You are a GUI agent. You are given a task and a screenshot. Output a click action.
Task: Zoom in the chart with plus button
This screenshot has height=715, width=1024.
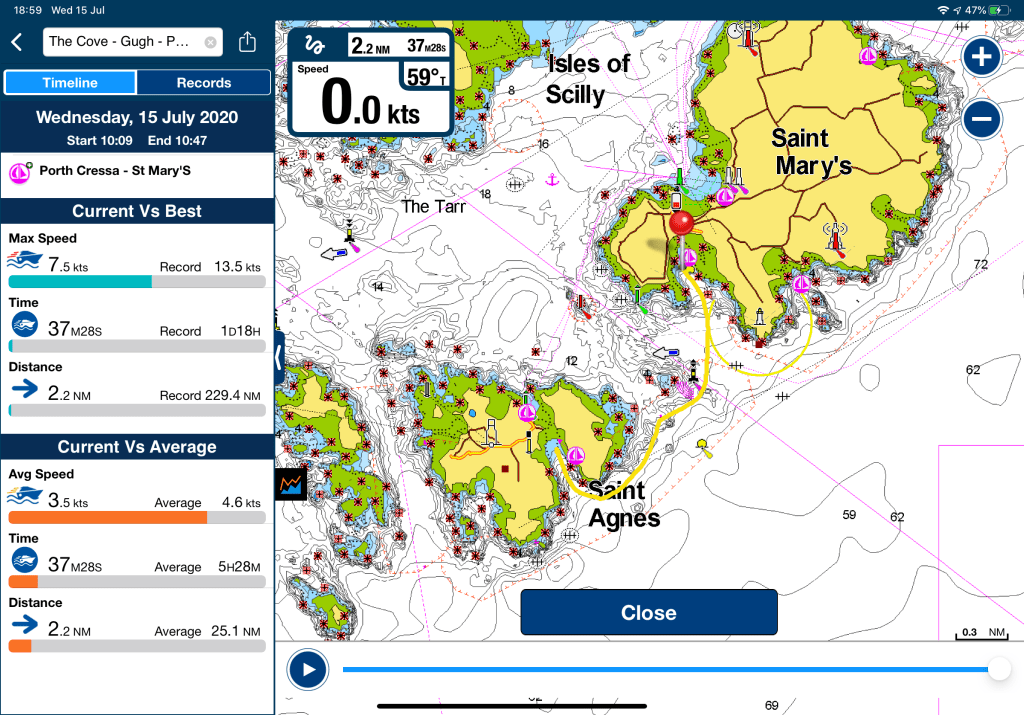coord(982,57)
